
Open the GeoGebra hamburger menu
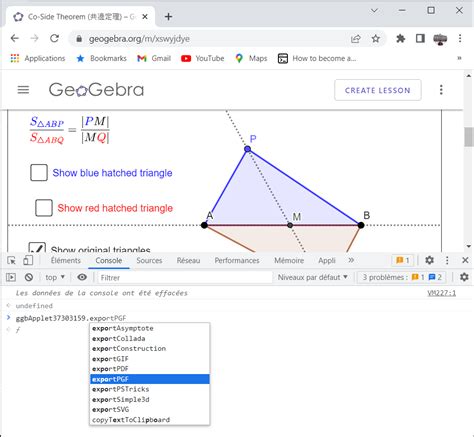(x=23, y=90)
